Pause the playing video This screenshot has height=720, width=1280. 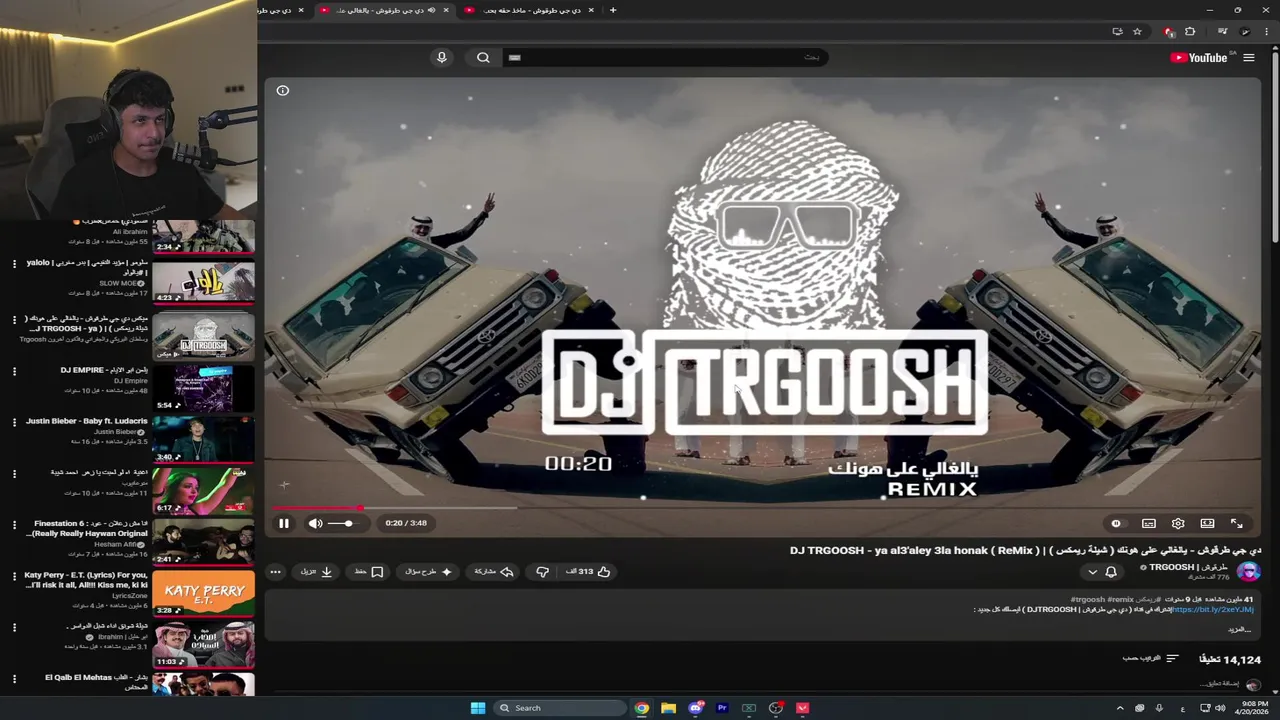pyautogui.click(x=284, y=523)
